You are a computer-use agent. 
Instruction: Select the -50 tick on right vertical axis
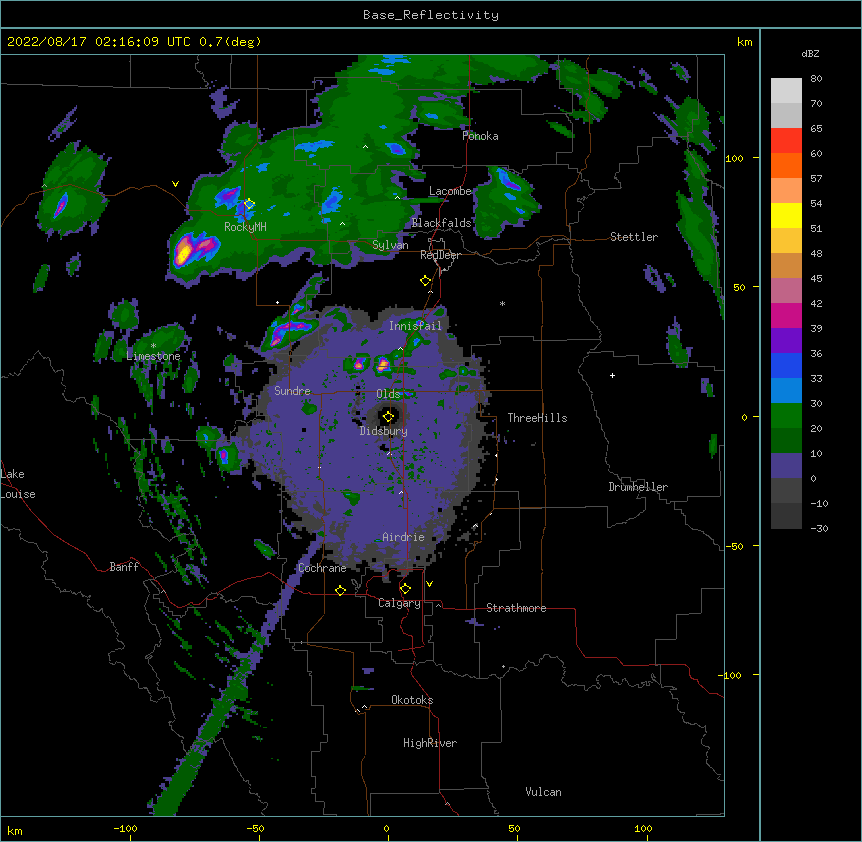[x=734, y=546]
